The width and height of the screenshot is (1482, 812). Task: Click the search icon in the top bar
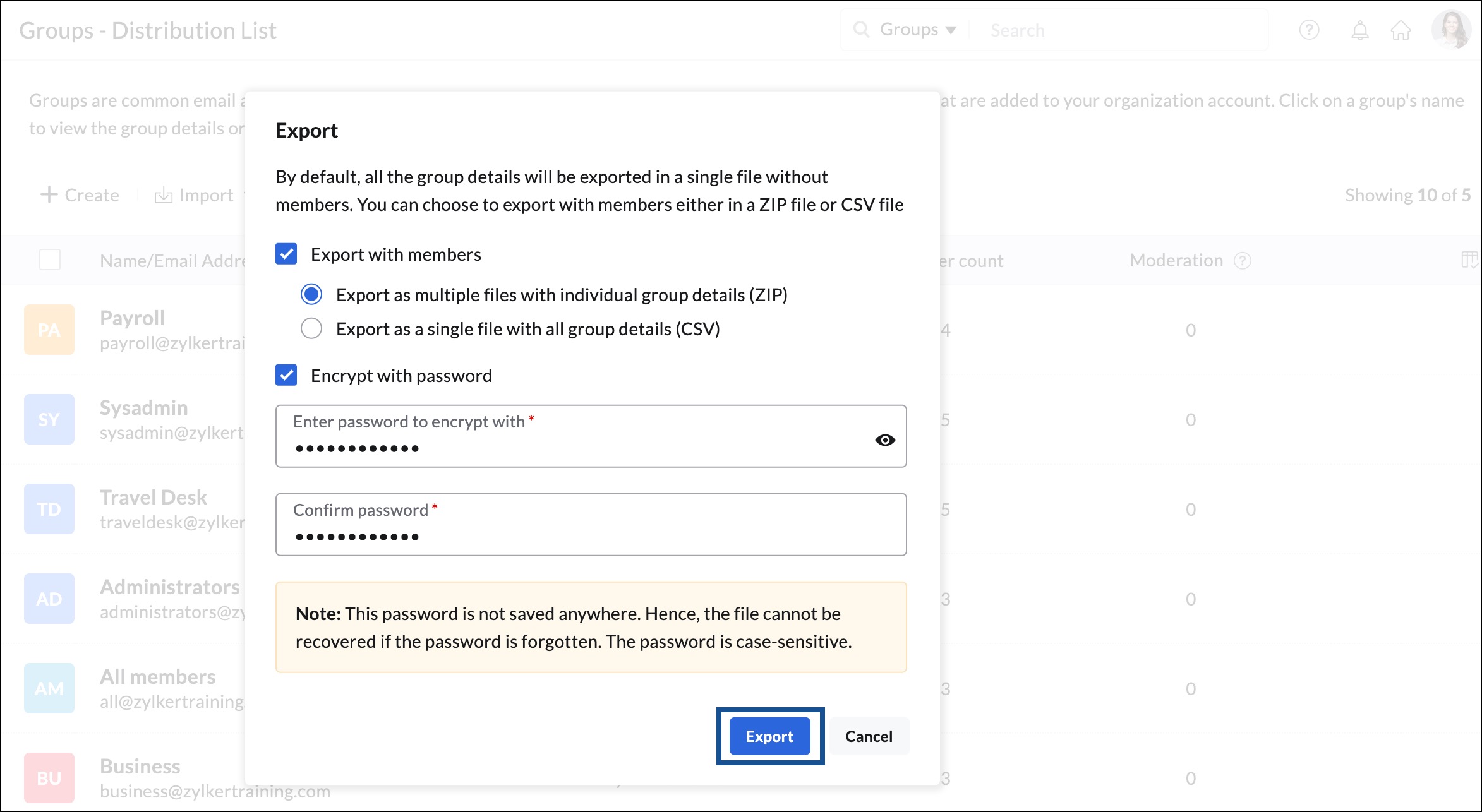click(858, 29)
